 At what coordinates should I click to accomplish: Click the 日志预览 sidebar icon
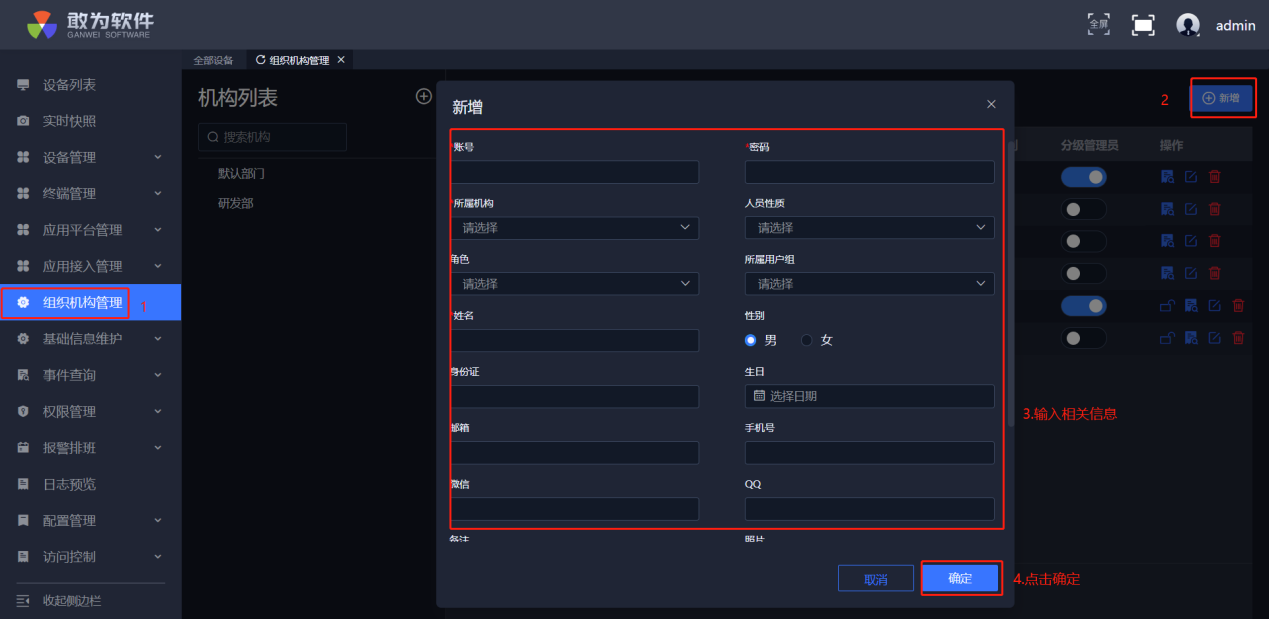[x=23, y=484]
